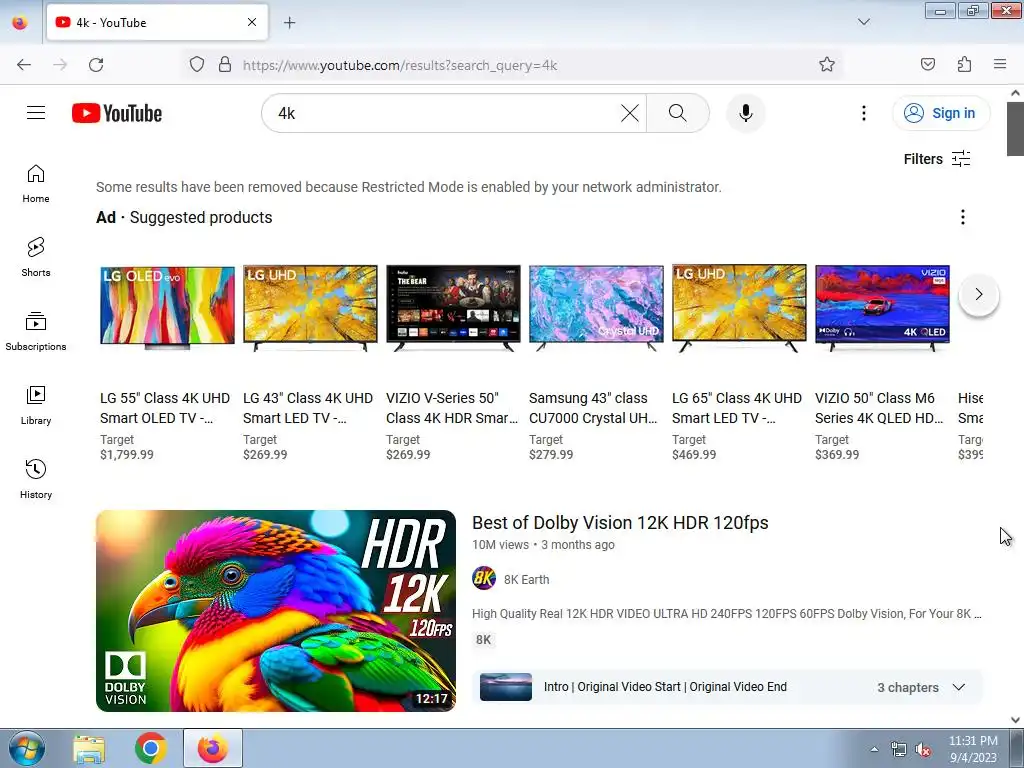Reload the current page
The width and height of the screenshot is (1024, 768).
coord(96,65)
